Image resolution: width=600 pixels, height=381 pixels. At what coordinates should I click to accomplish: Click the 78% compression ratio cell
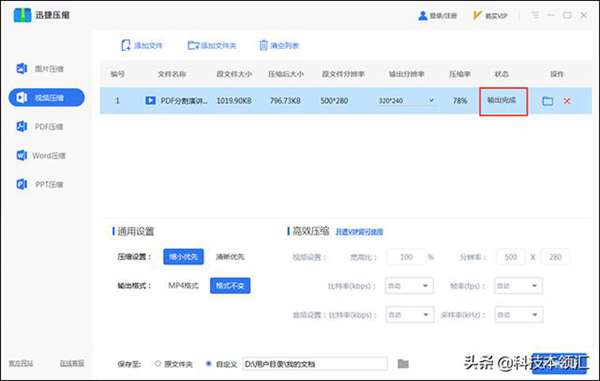[x=460, y=101]
